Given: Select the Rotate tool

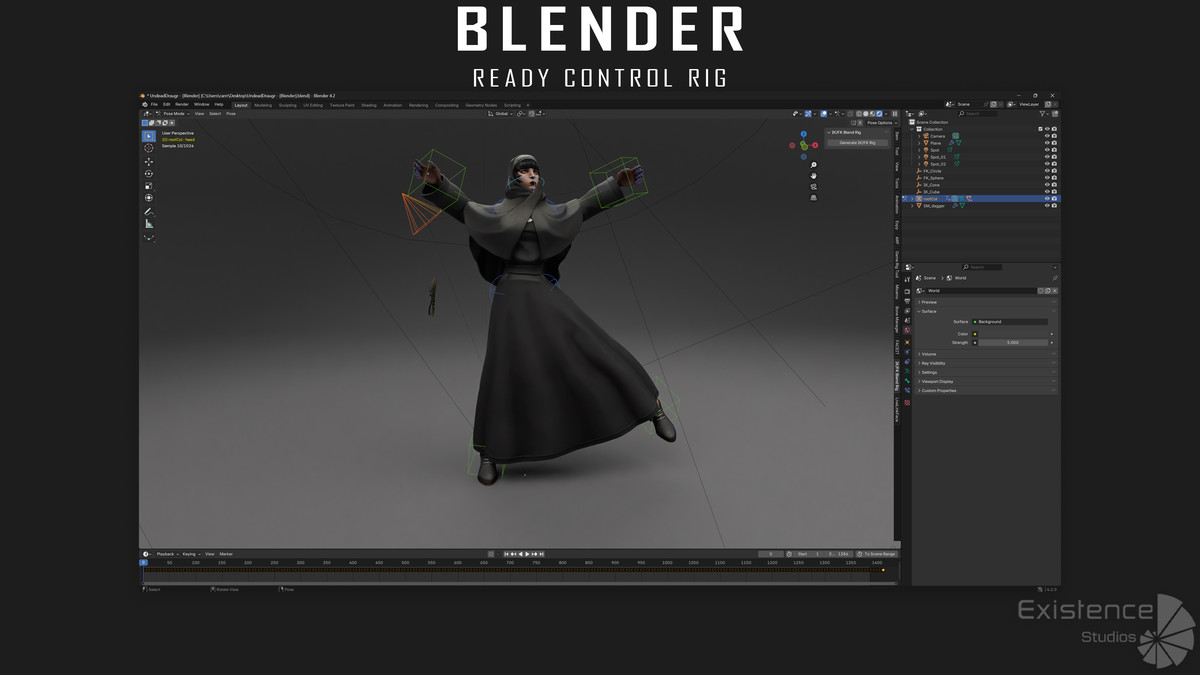Looking at the screenshot, I should coord(149,173).
